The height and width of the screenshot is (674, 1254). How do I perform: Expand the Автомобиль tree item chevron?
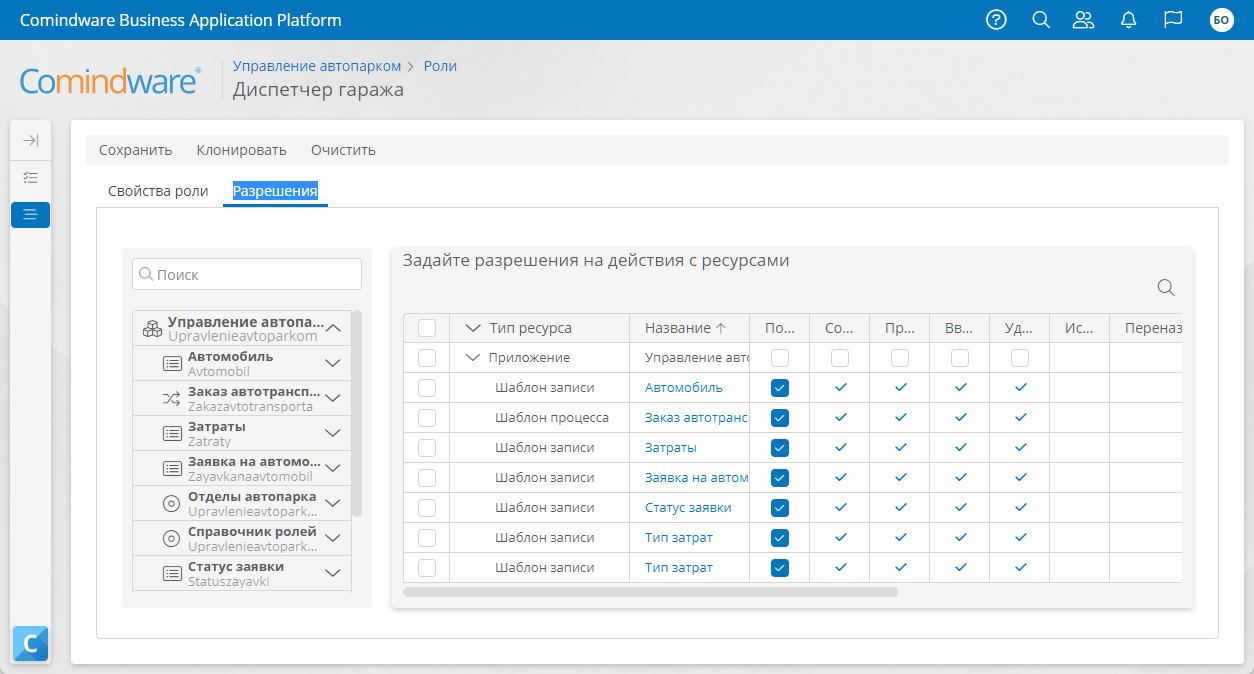point(334,363)
